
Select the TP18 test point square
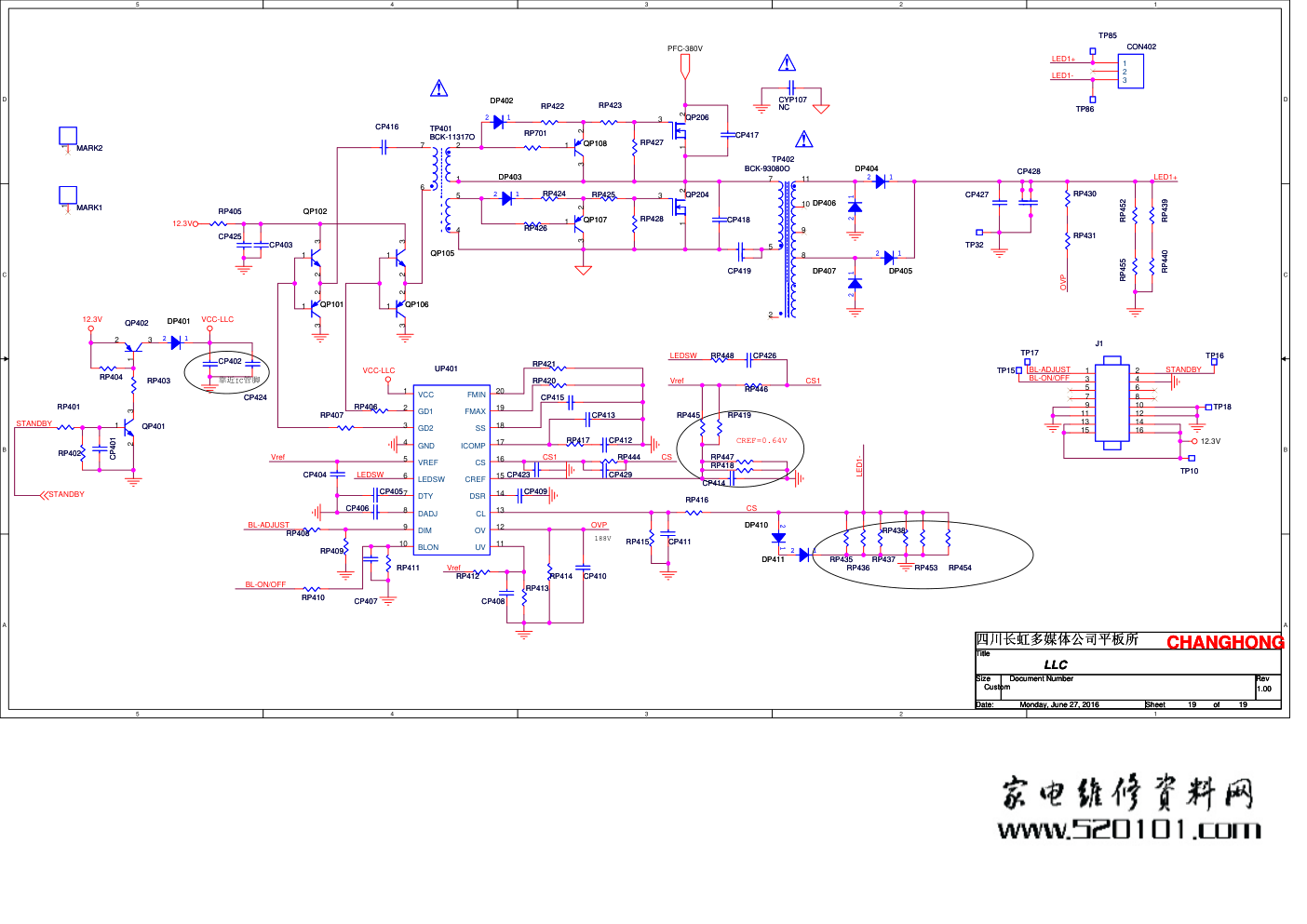(x=1208, y=407)
